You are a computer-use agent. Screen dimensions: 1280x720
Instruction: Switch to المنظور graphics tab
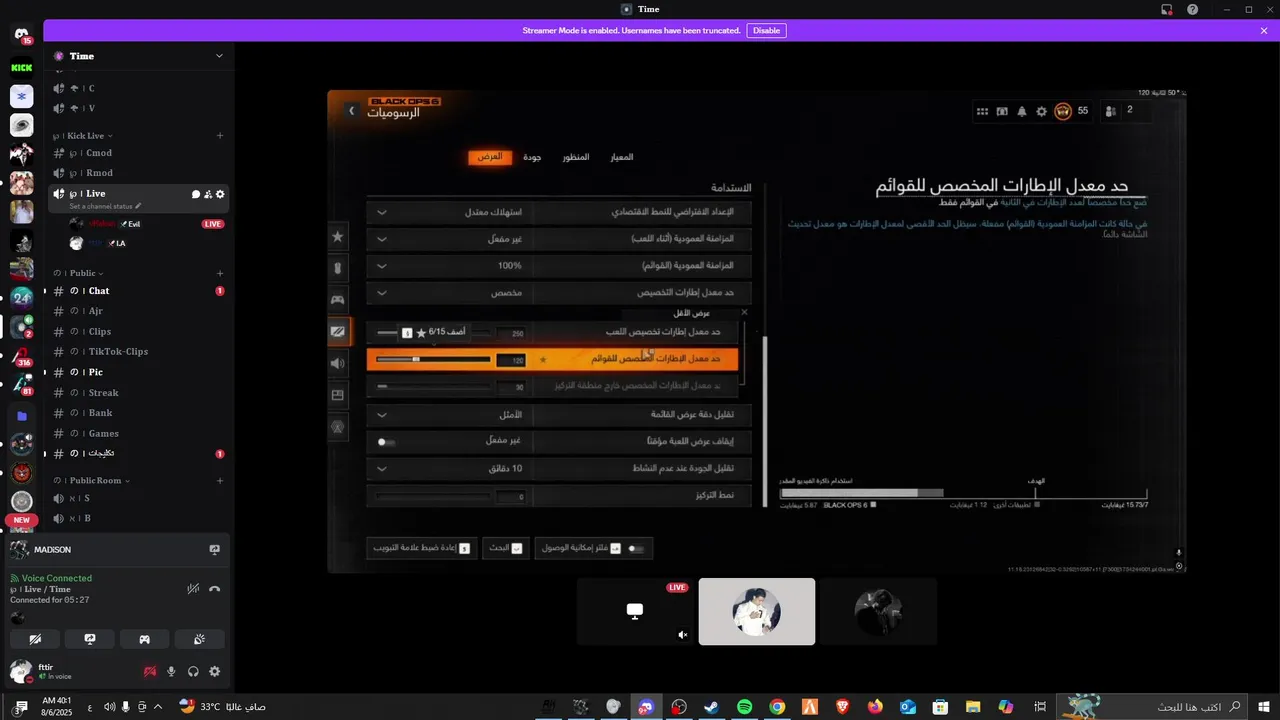(x=576, y=157)
